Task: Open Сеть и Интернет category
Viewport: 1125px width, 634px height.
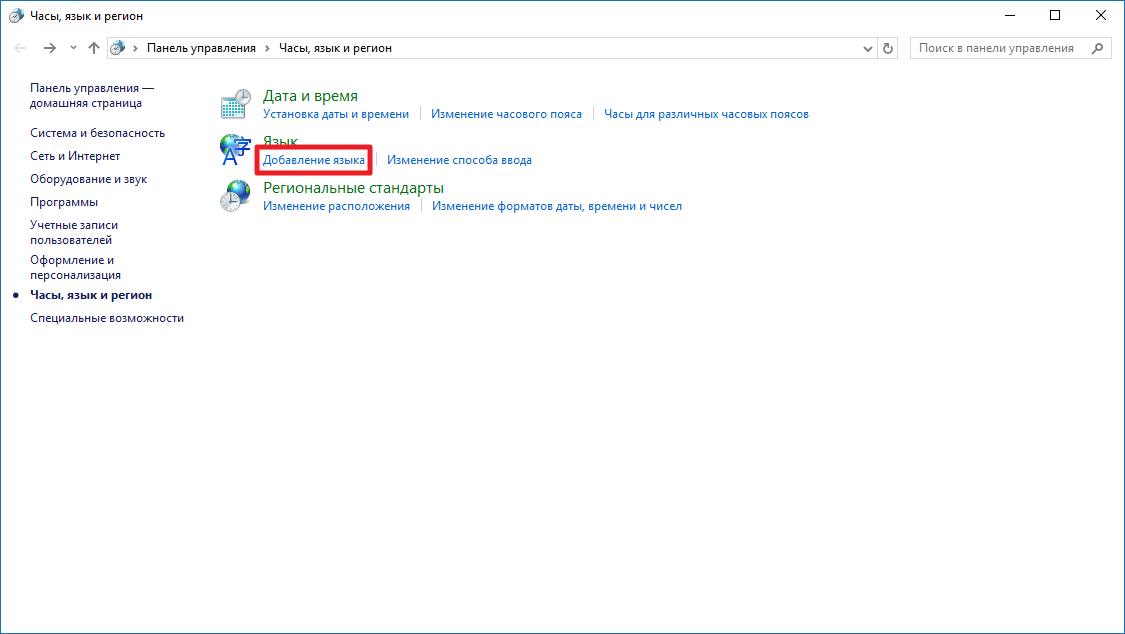Action: click(x=75, y=156)
